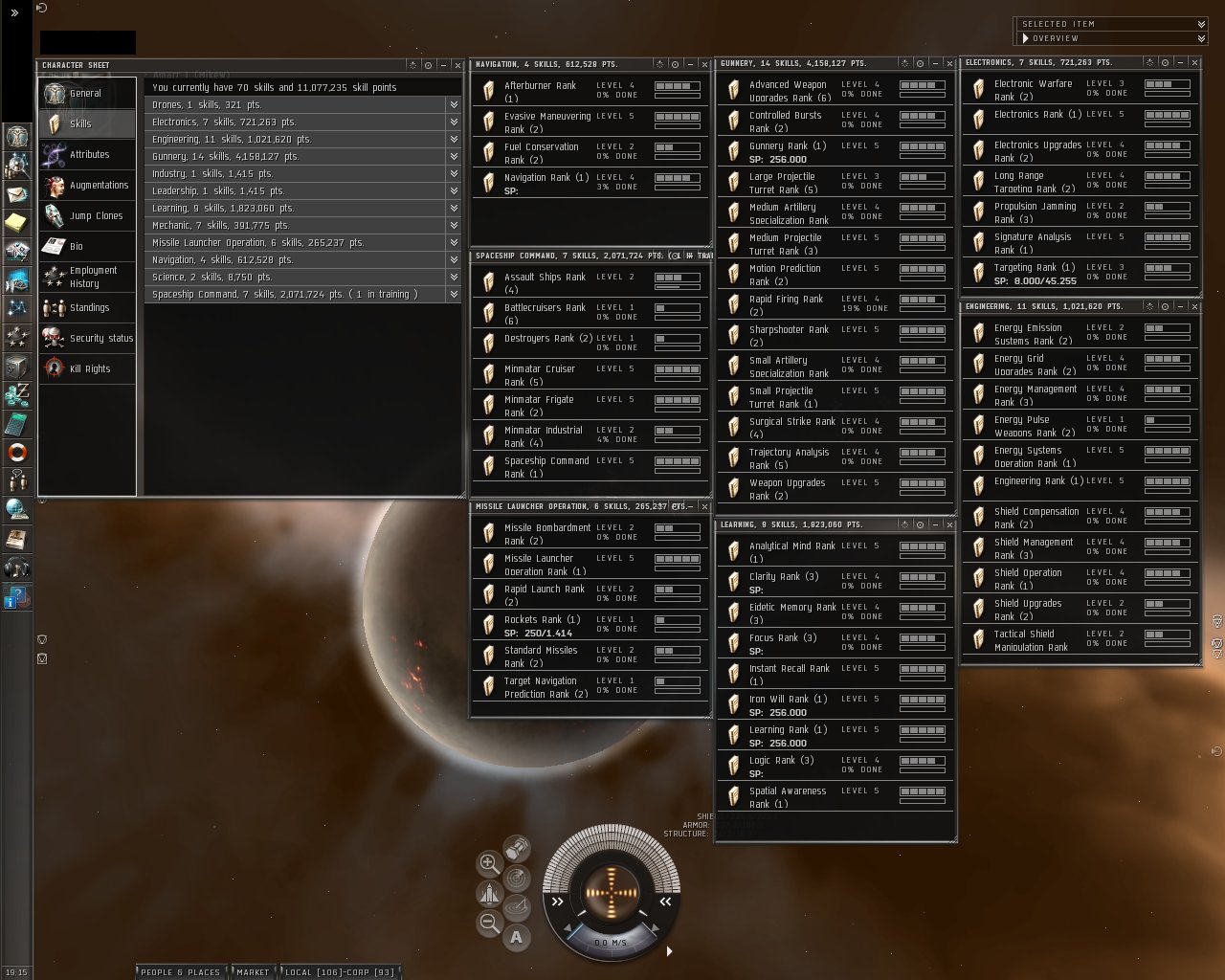
Task: Zoom in with the magnifier plus button
Action: pos(489,863)
